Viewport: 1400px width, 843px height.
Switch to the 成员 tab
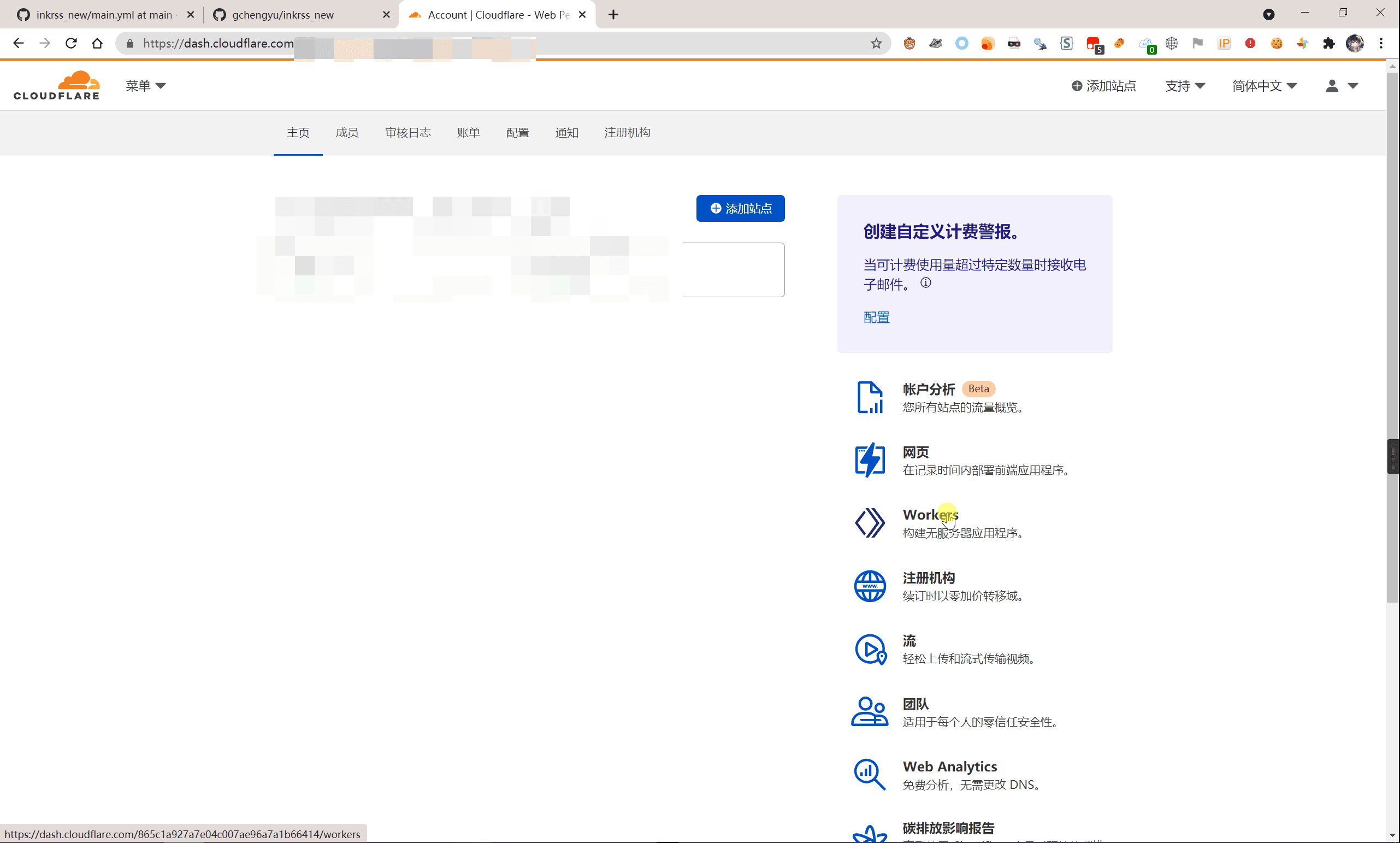pos(347,132)
